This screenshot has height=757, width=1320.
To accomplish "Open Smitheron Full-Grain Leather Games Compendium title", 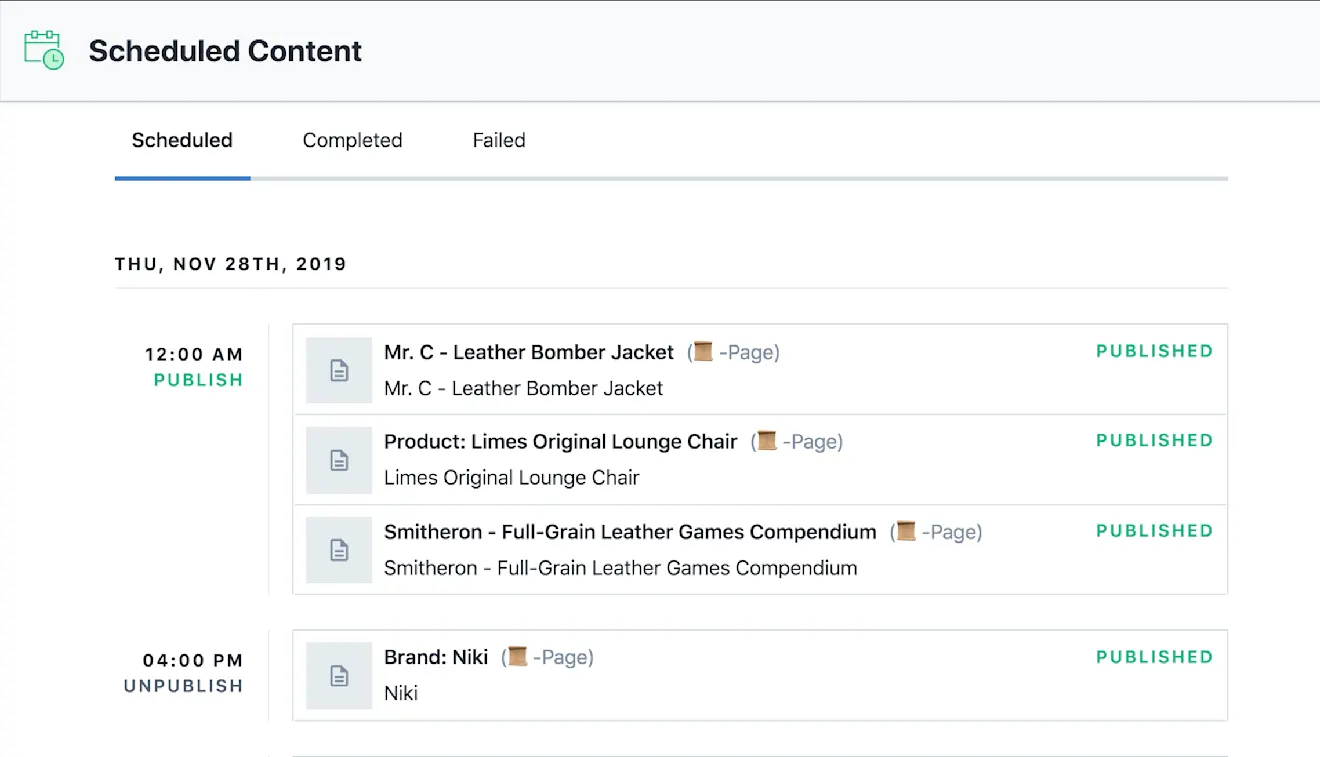I will pos(630,532).
